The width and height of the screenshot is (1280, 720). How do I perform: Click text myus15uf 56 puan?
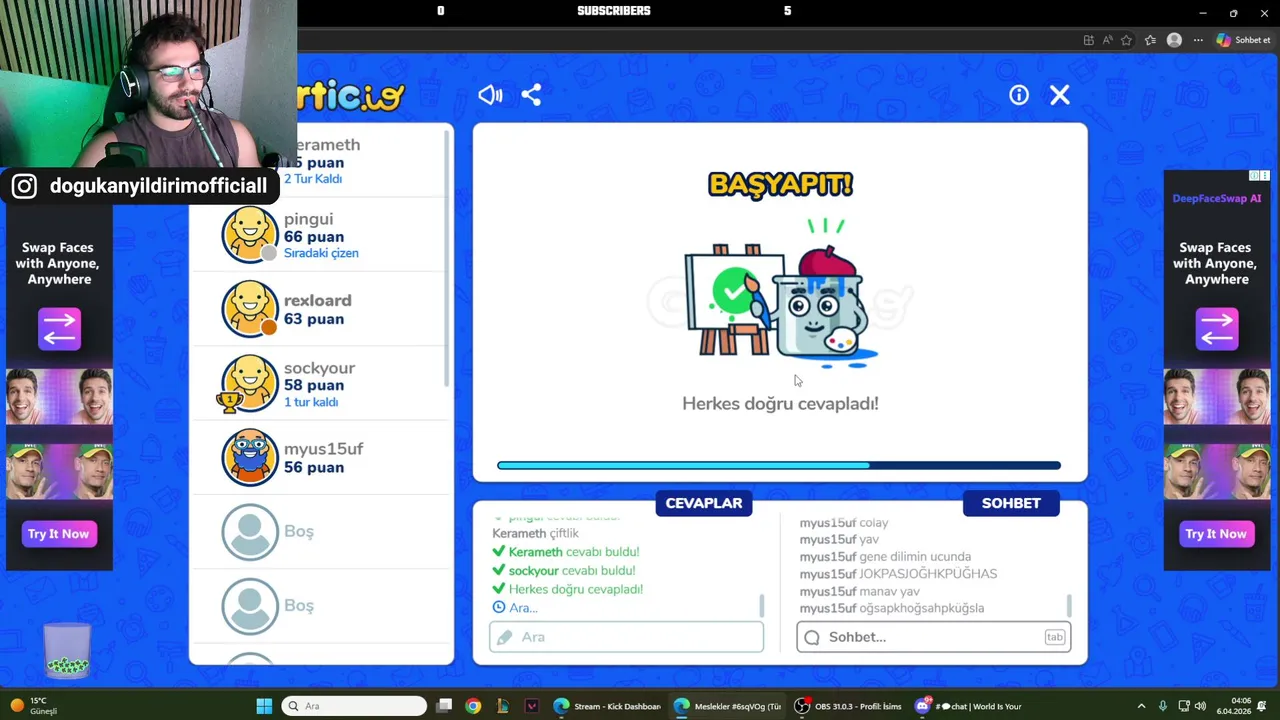323,458
